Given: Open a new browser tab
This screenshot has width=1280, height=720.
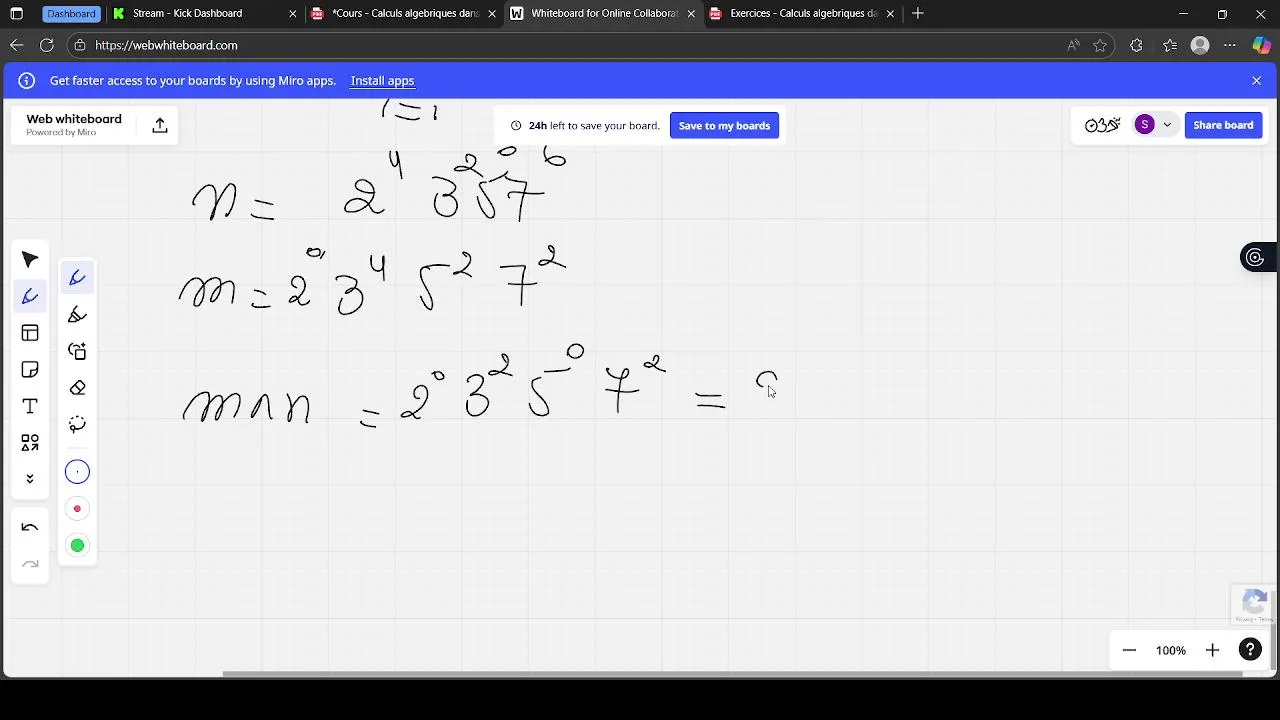Looking at the screenshot, I should click(918, 14).
